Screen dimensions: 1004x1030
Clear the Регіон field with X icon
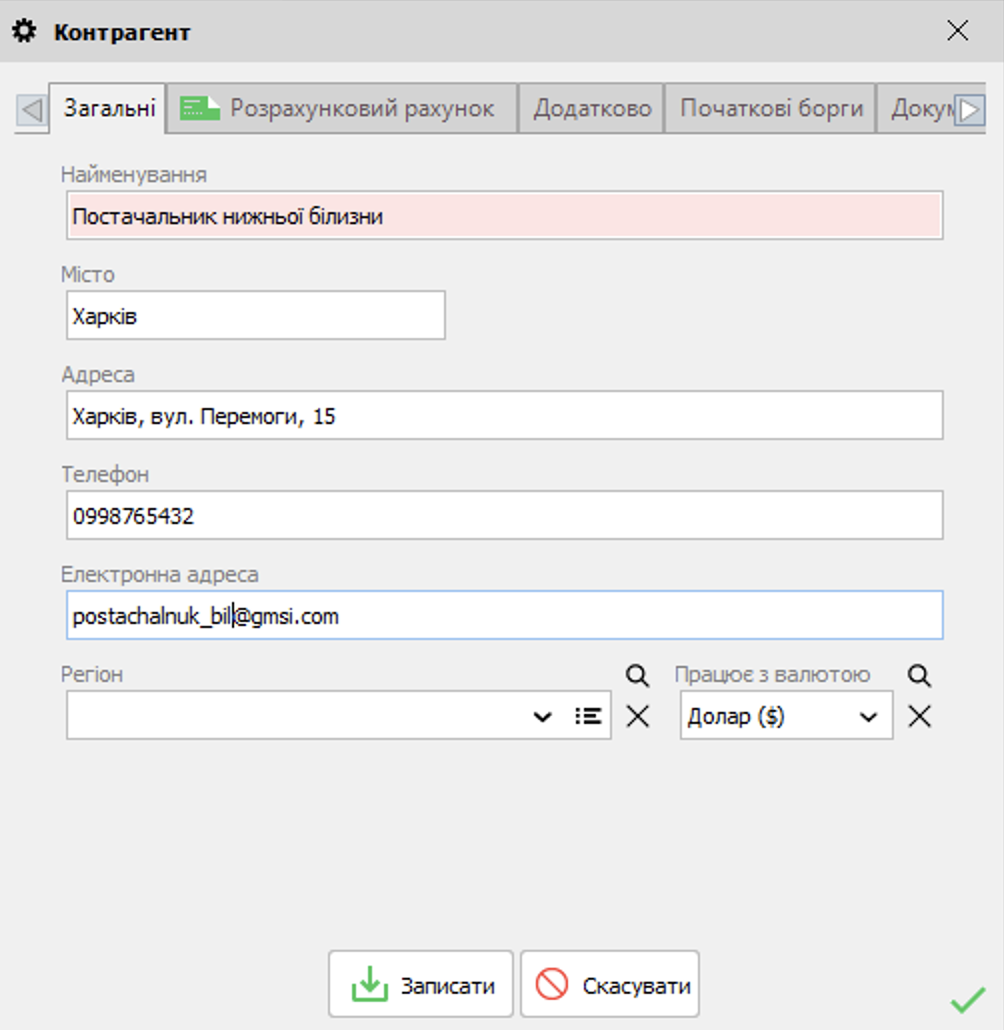[637, 716]
